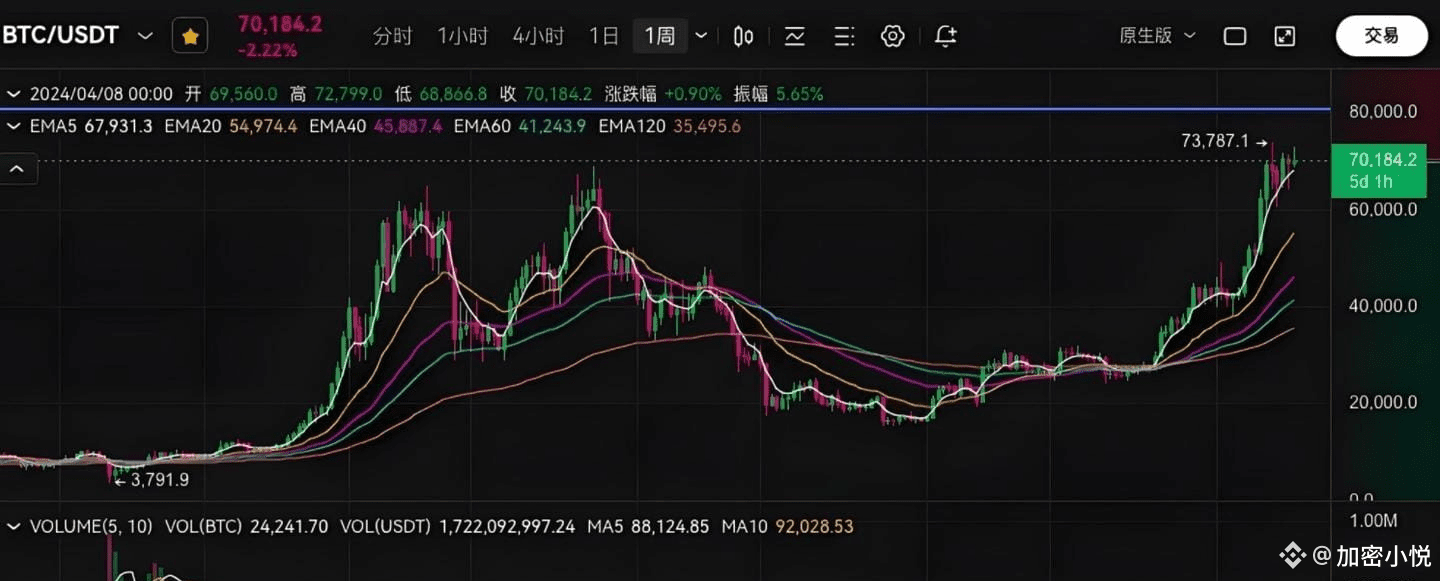This screenshot has width=1440, height=581.
Task: Open the 原生版 chart version dropdown
Action: pos(1157,36)
